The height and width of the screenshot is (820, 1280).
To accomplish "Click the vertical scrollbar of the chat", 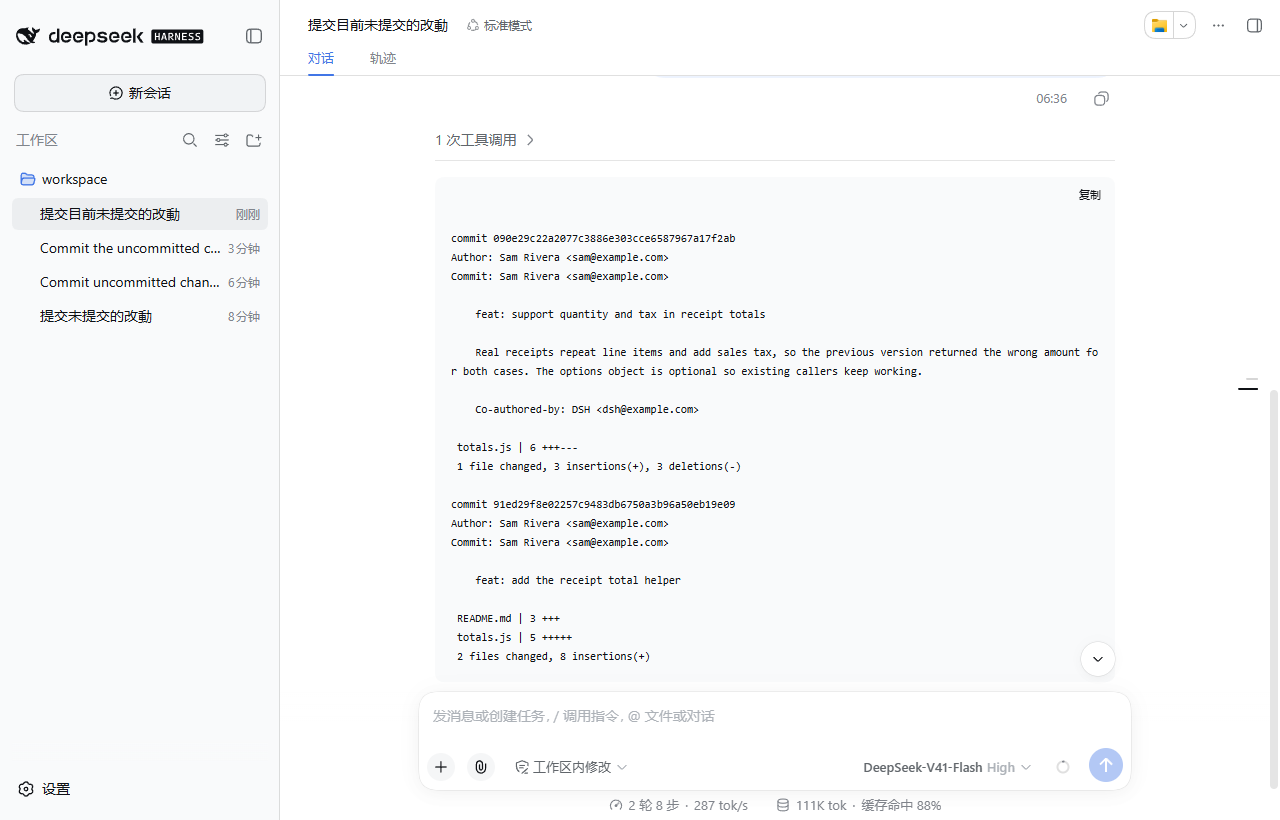I will [1273, 588].
